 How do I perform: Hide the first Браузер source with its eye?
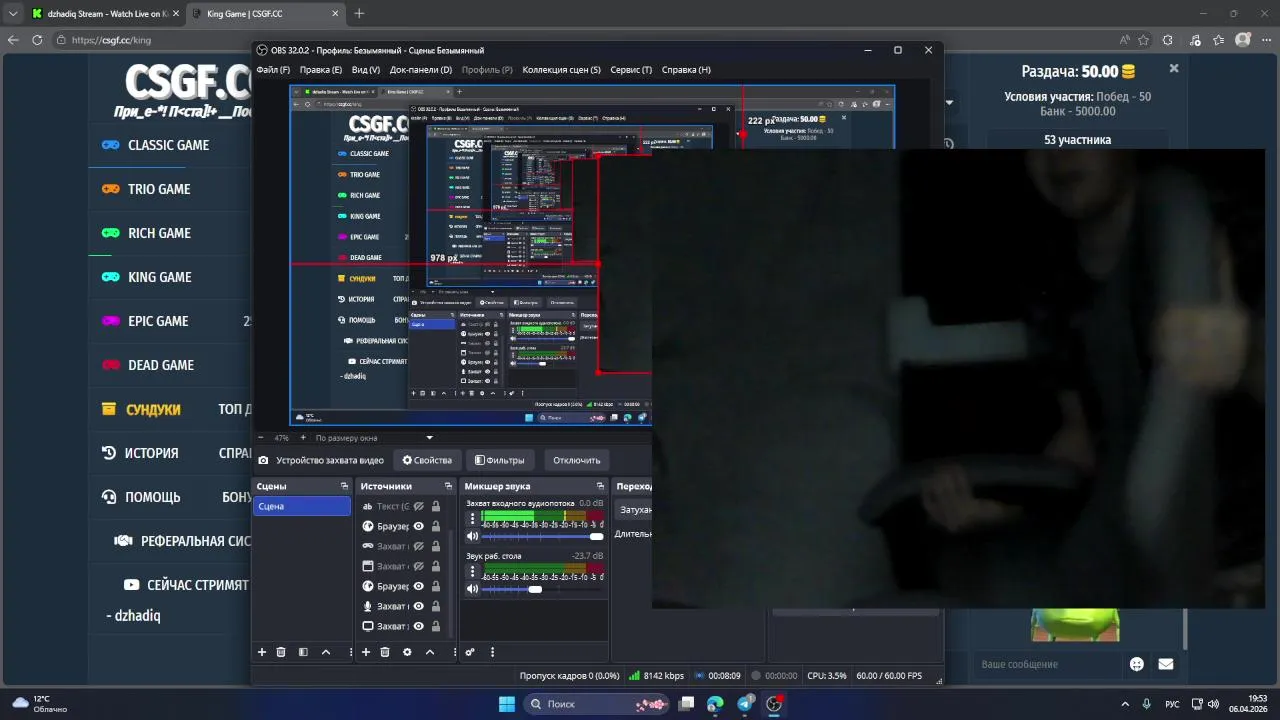click(x=419, y=526)
